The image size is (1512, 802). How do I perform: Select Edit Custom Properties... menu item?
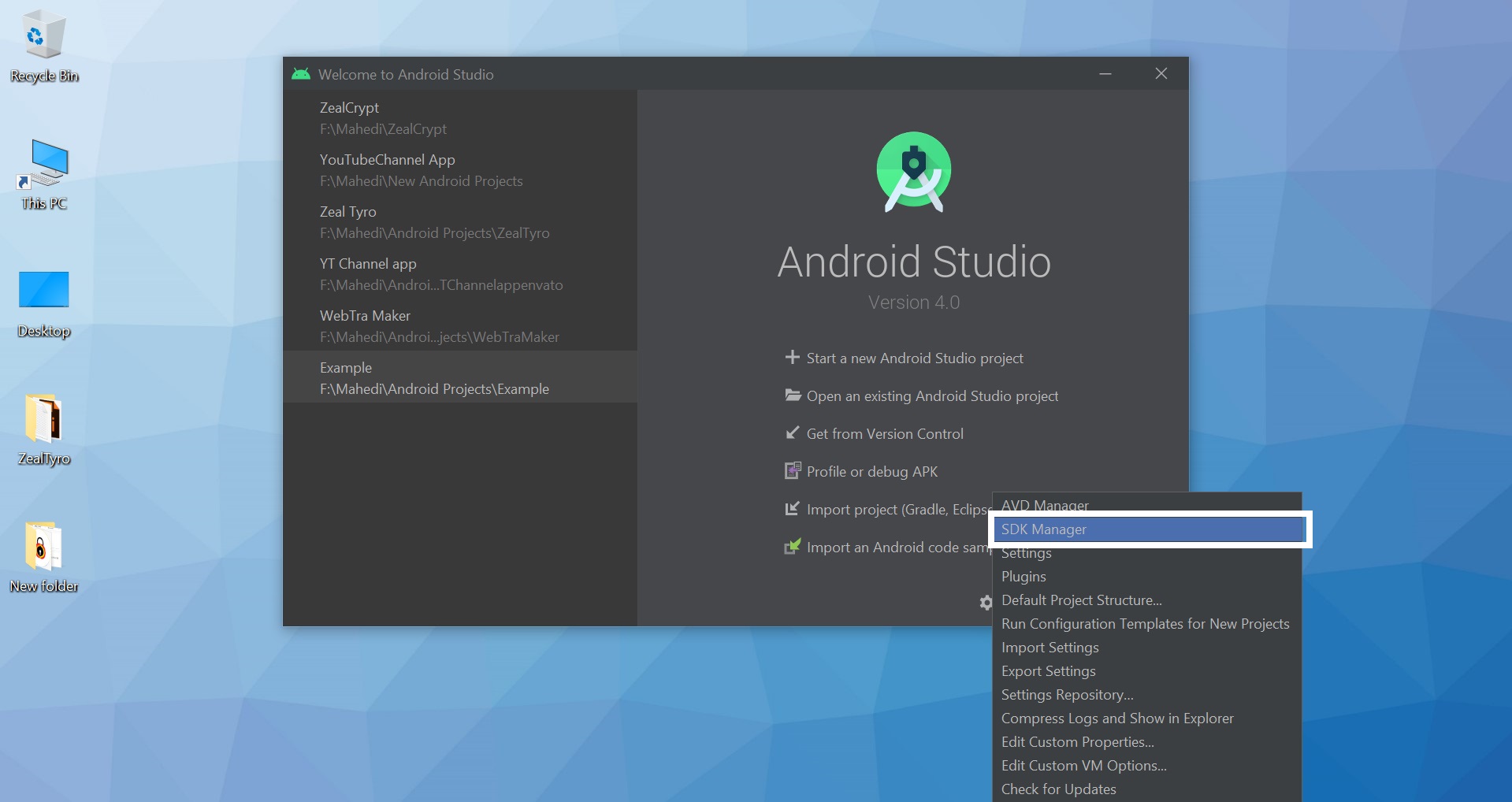click(x=1146, y=742)
